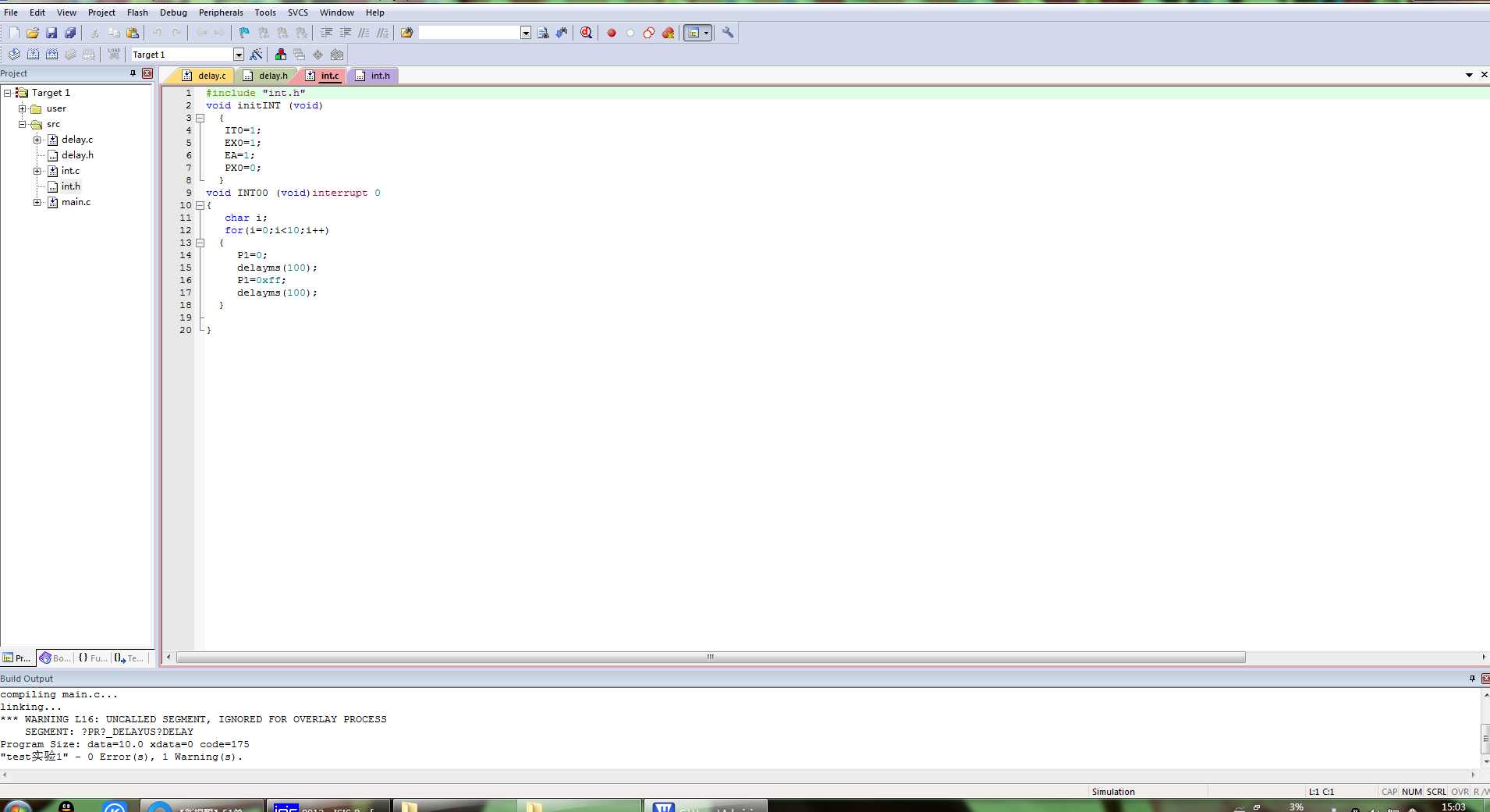Start the debug session

tap(587, 33)
